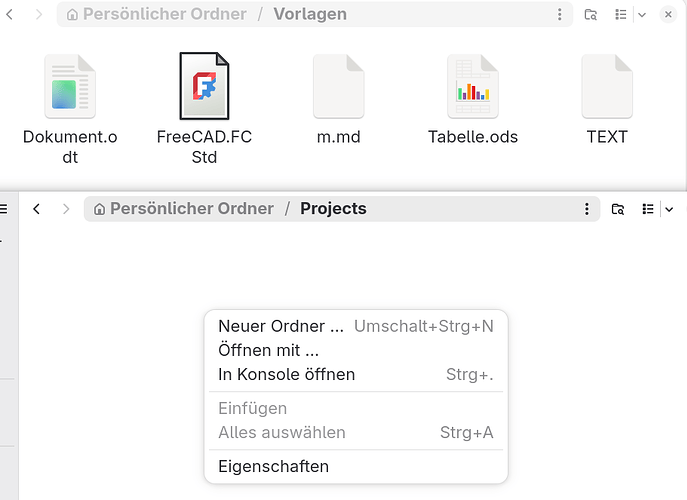Search folder in the Vorlagen window

591,15
